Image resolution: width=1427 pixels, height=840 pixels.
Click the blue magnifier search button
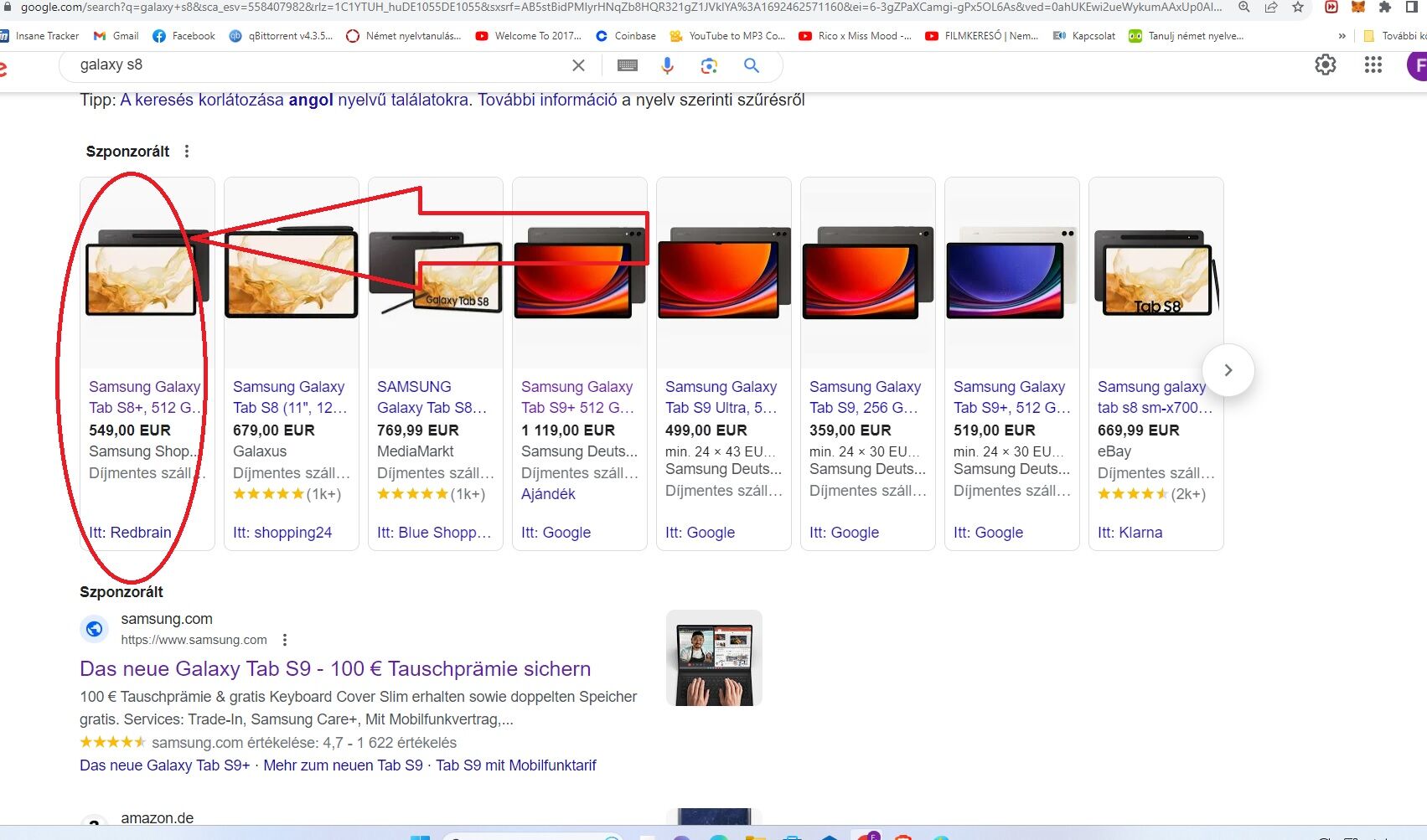(752, 65)
